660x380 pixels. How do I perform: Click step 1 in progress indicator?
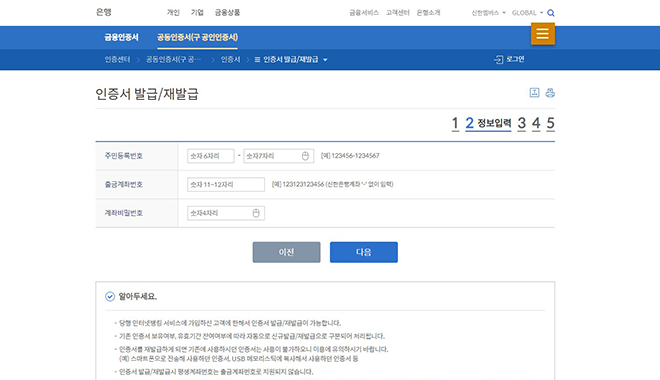(455, 123)
